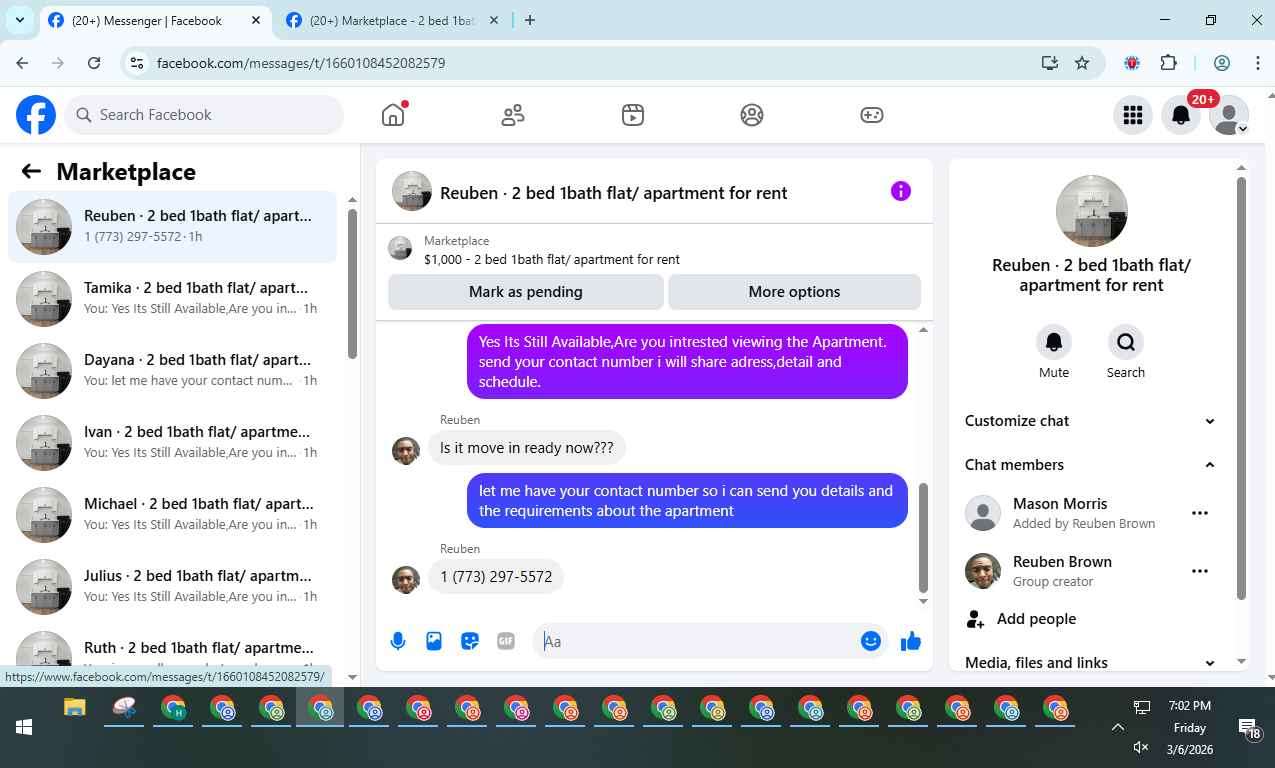Click the chat info panel scrollbar

[x=1242, y=388]
